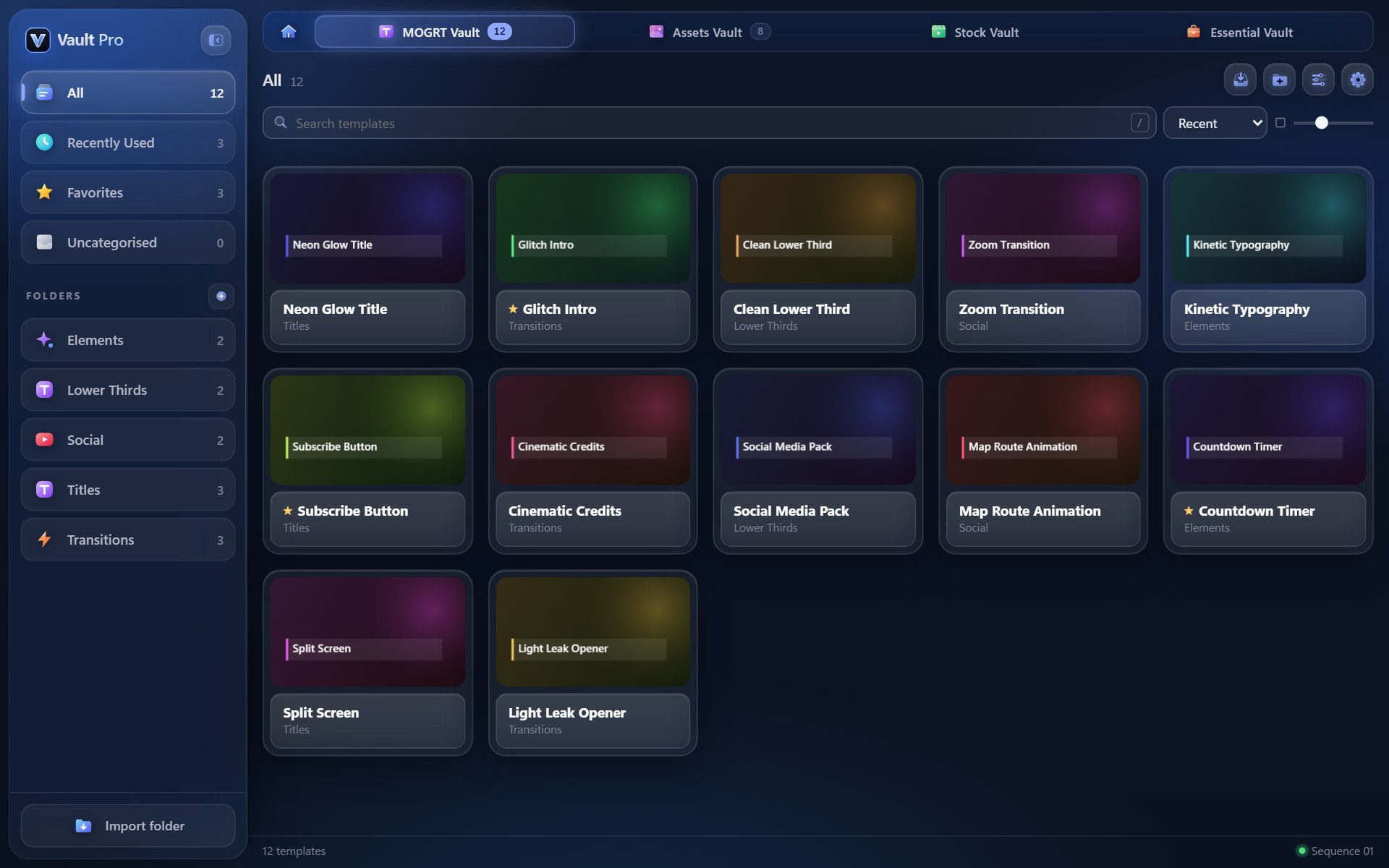
Task: Click the "Lower Thirds" label under Social Media Pack
Action: (765, 528)
